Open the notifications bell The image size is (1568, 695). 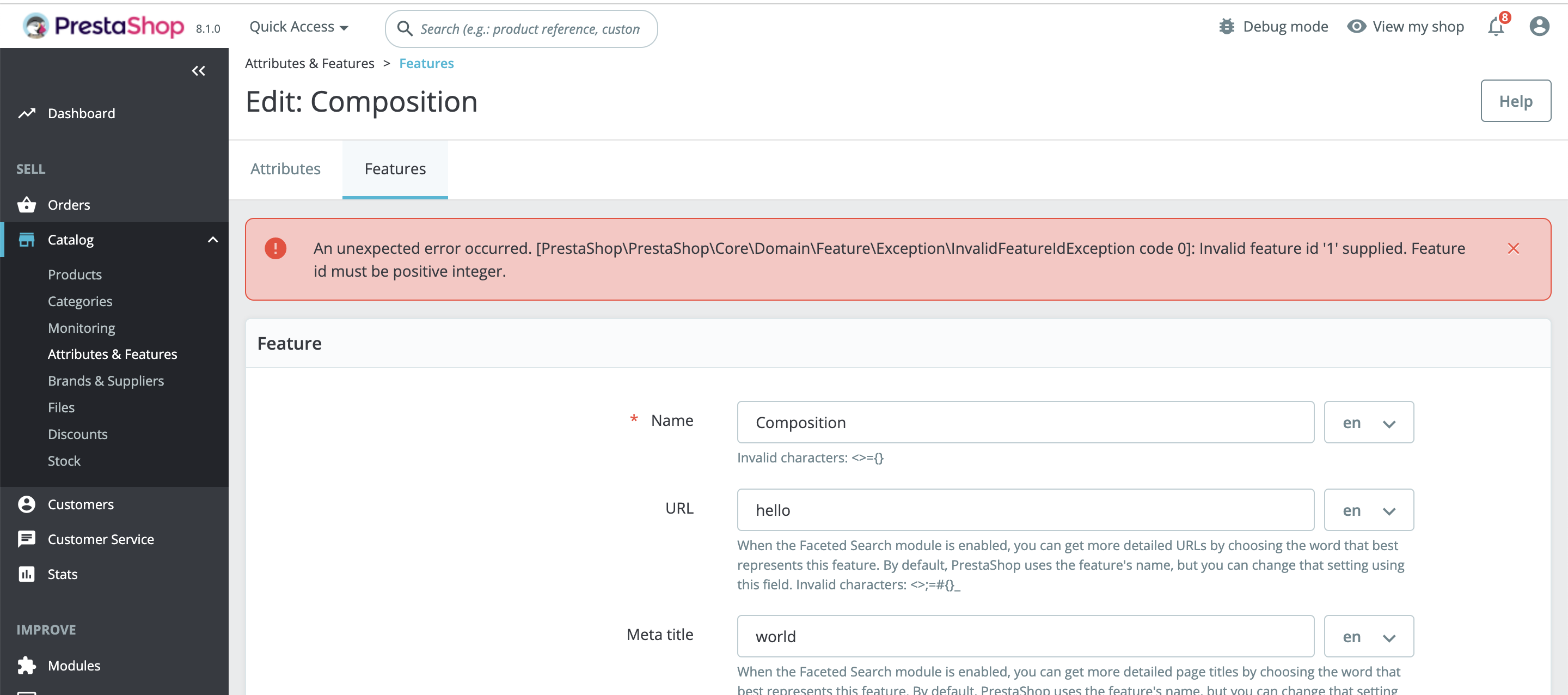click(1496, 26)
